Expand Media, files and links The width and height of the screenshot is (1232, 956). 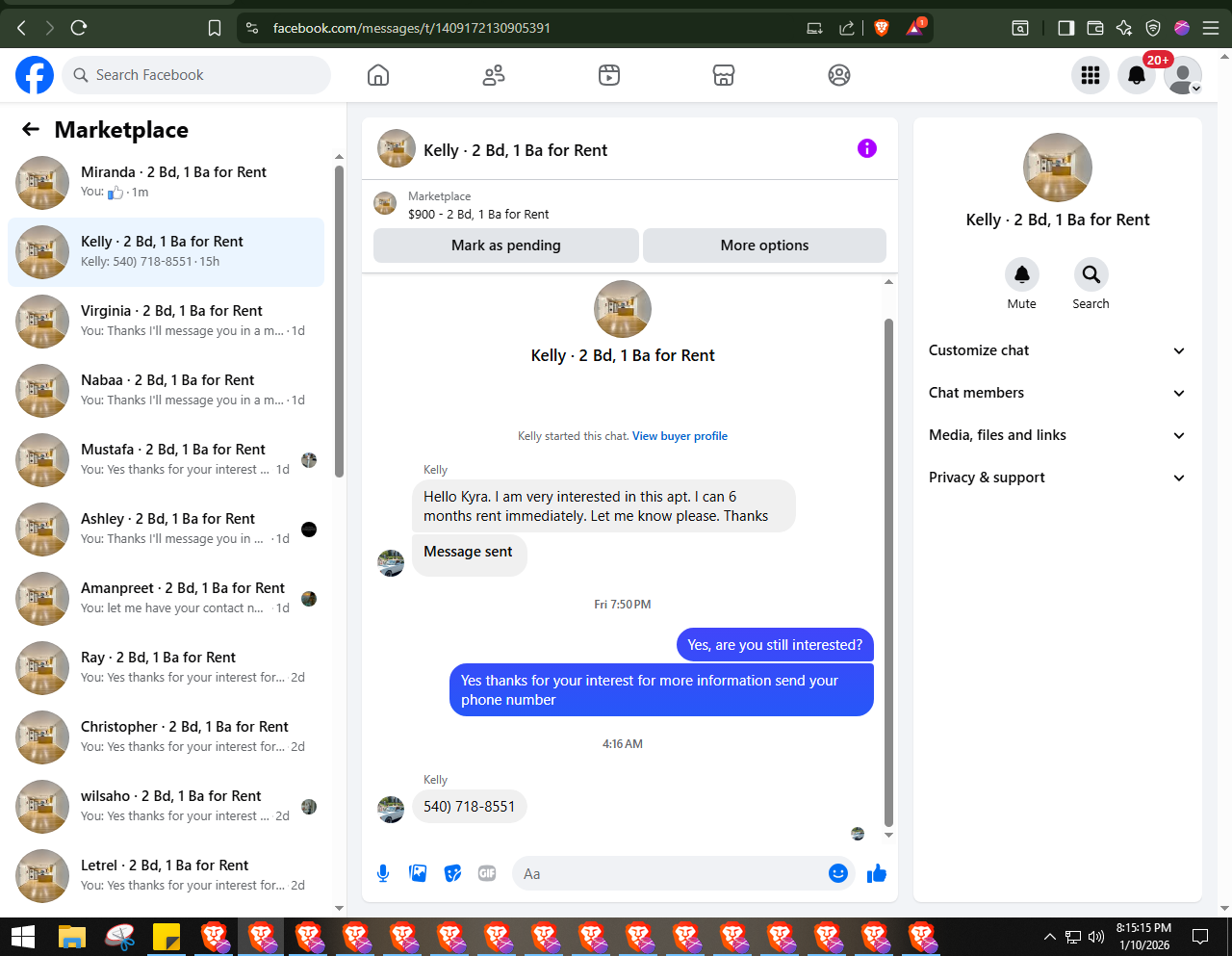click(1057, 435)
